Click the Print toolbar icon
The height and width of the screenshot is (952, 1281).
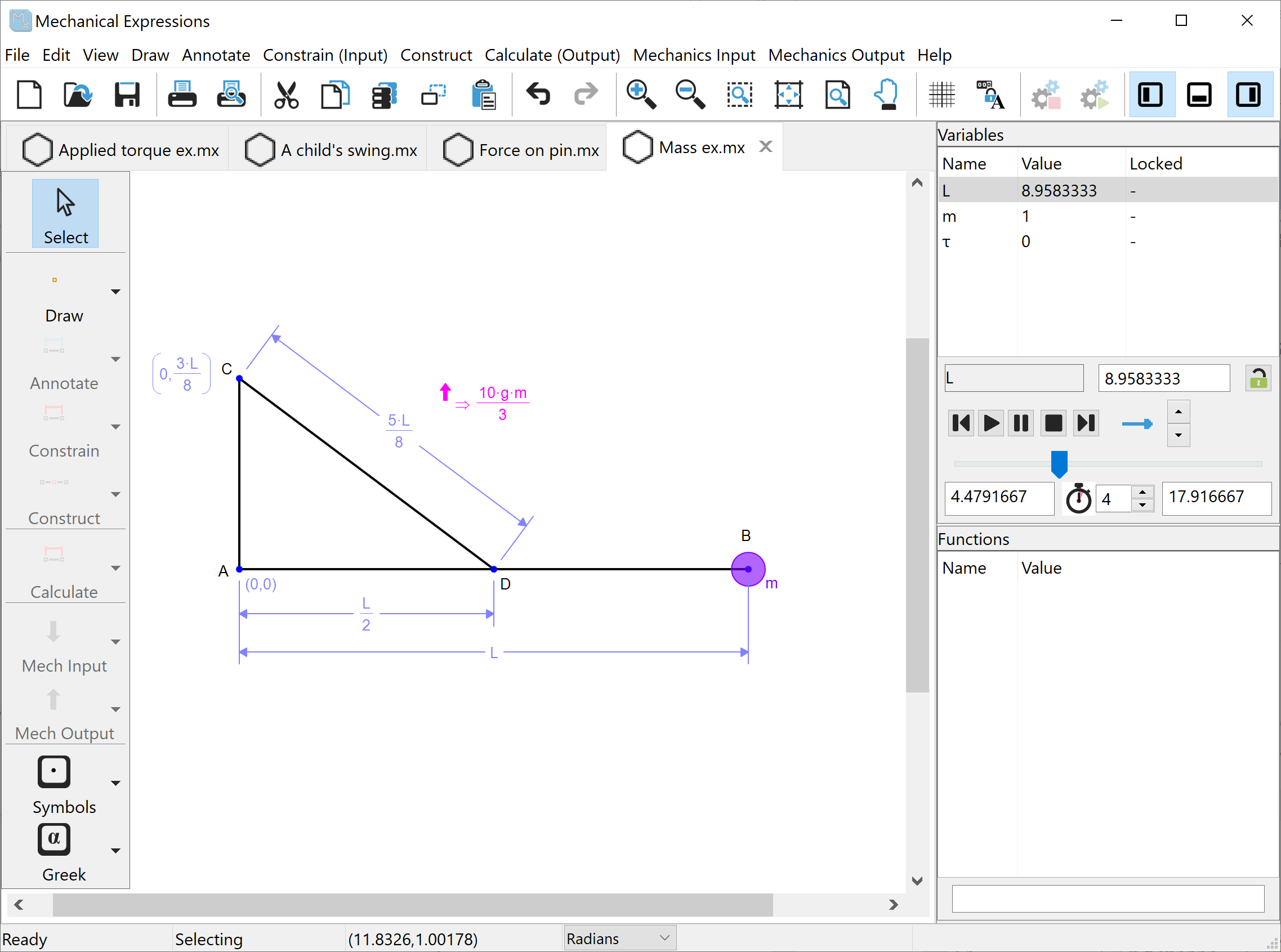point(182,95)
